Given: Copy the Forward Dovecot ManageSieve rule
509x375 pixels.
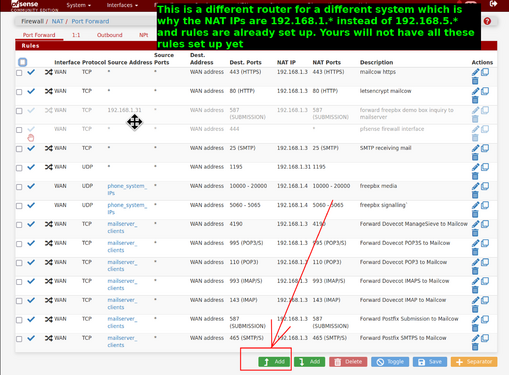Looking at the screenshot, I should [485, 224].
